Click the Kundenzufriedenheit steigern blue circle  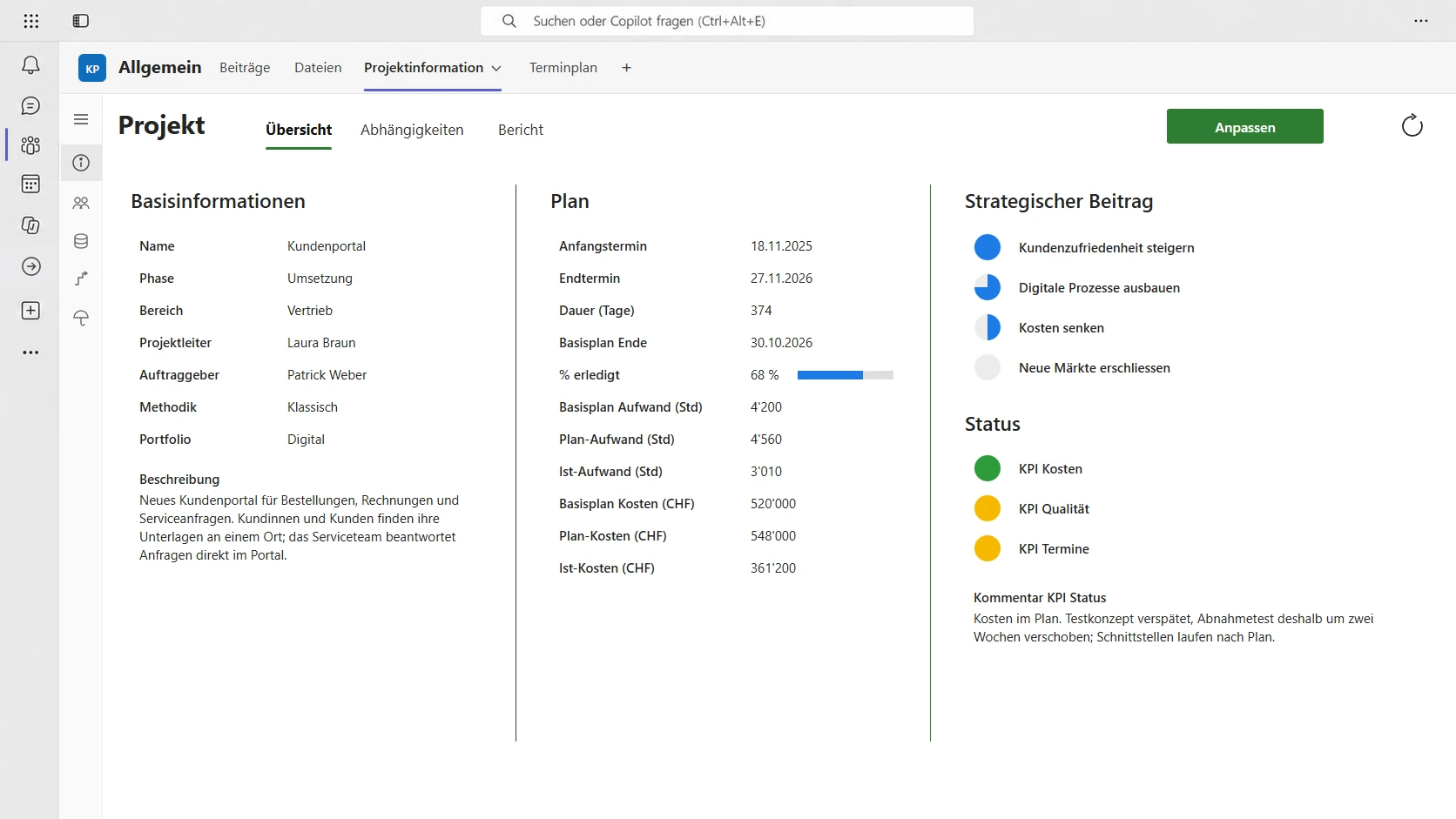[x=988, y=247]
